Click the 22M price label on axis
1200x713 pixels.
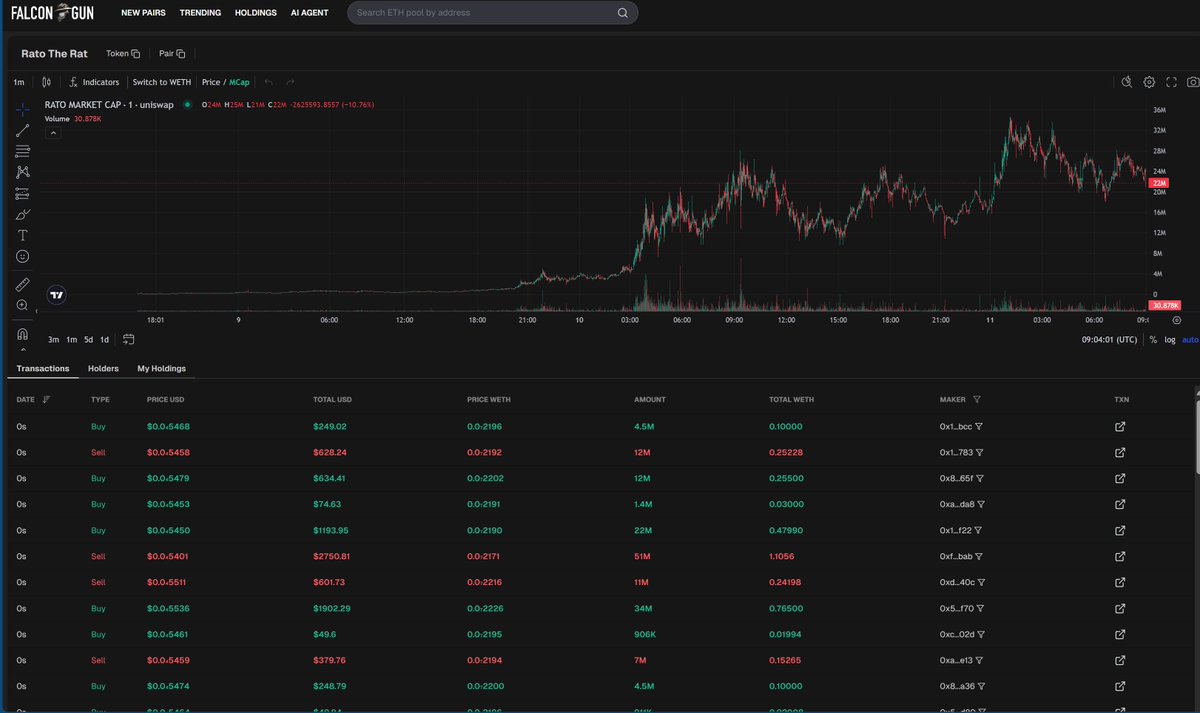pyautogui.click(x=1160, y=183)
